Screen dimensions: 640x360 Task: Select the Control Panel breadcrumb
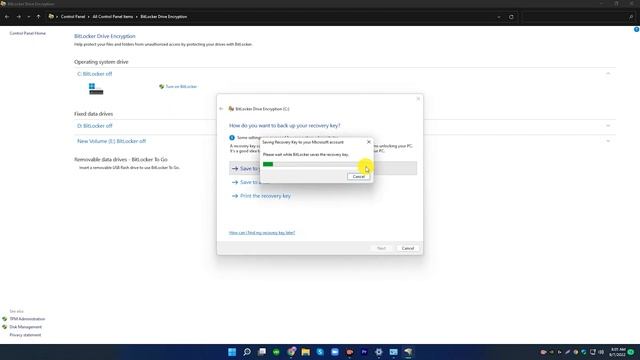pos(73,17)
